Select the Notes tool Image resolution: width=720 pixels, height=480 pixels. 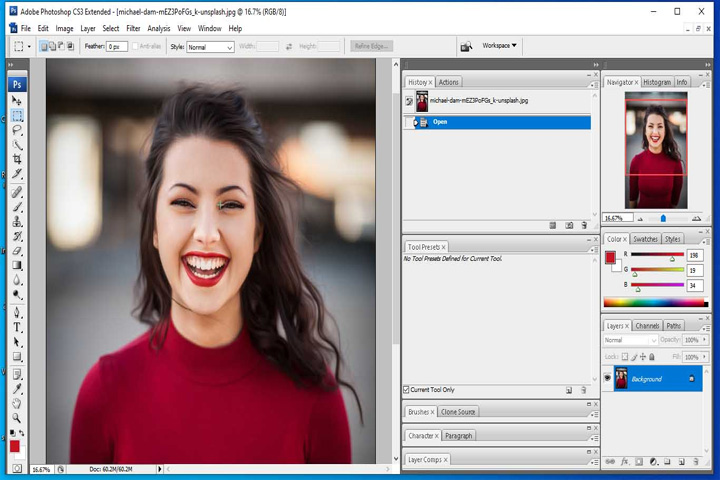pos(17,374)
